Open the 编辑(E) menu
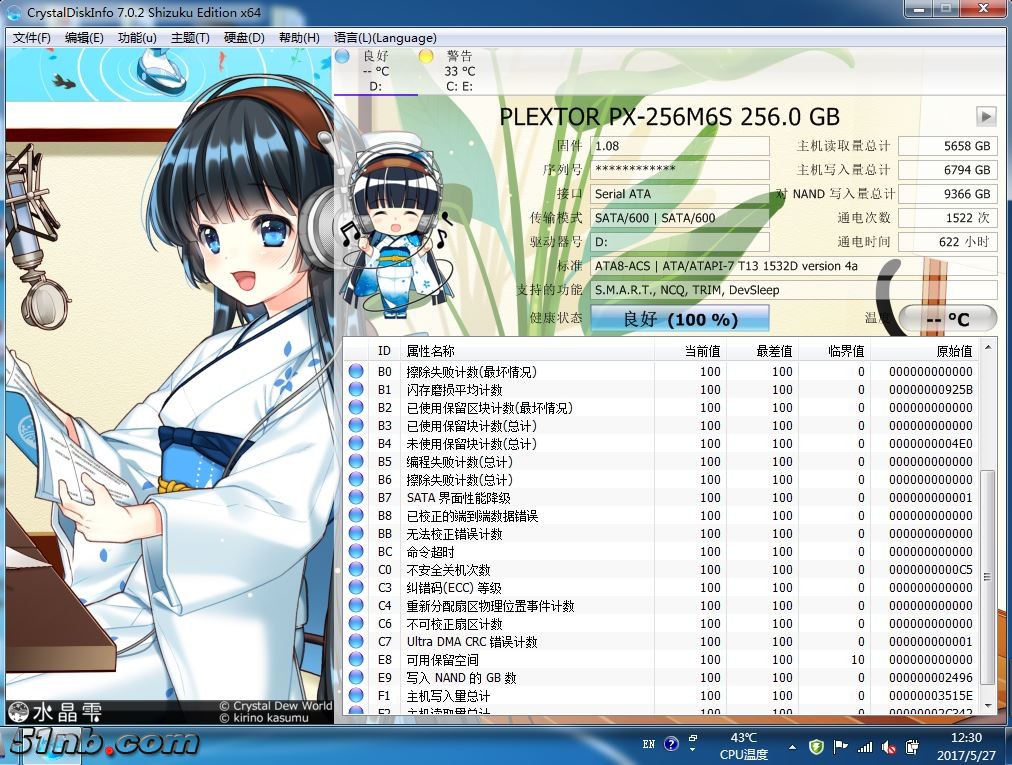The height and width of the screenshot is (765, 1012). [84, 38]
